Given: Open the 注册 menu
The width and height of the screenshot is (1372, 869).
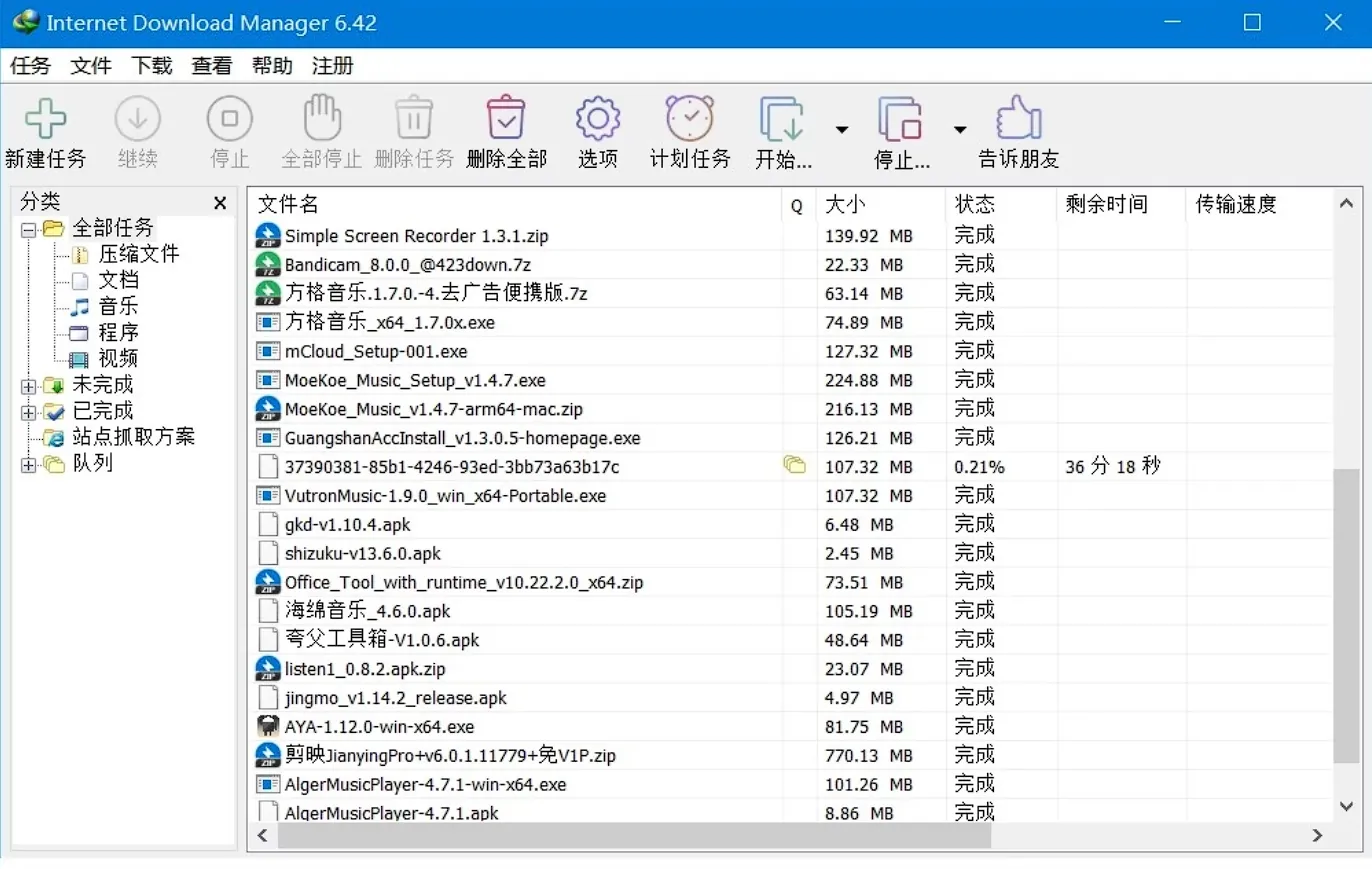Looking at the screenshot, I should [333, 66].
